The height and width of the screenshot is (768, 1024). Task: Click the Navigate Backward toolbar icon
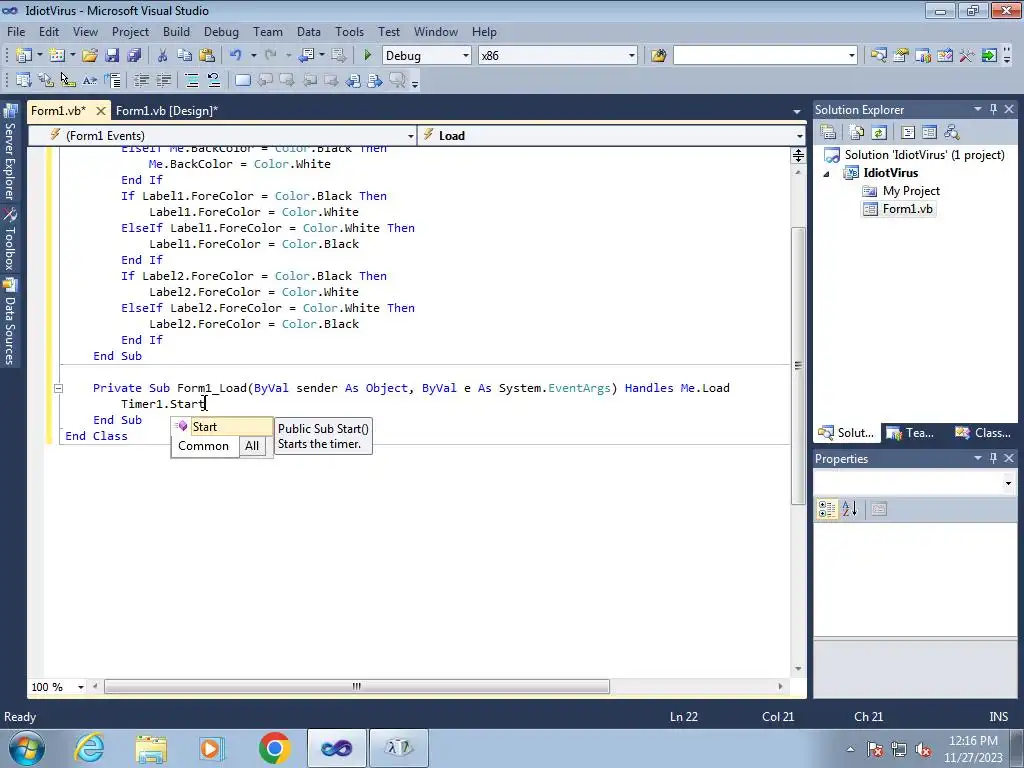coord(306,56)
